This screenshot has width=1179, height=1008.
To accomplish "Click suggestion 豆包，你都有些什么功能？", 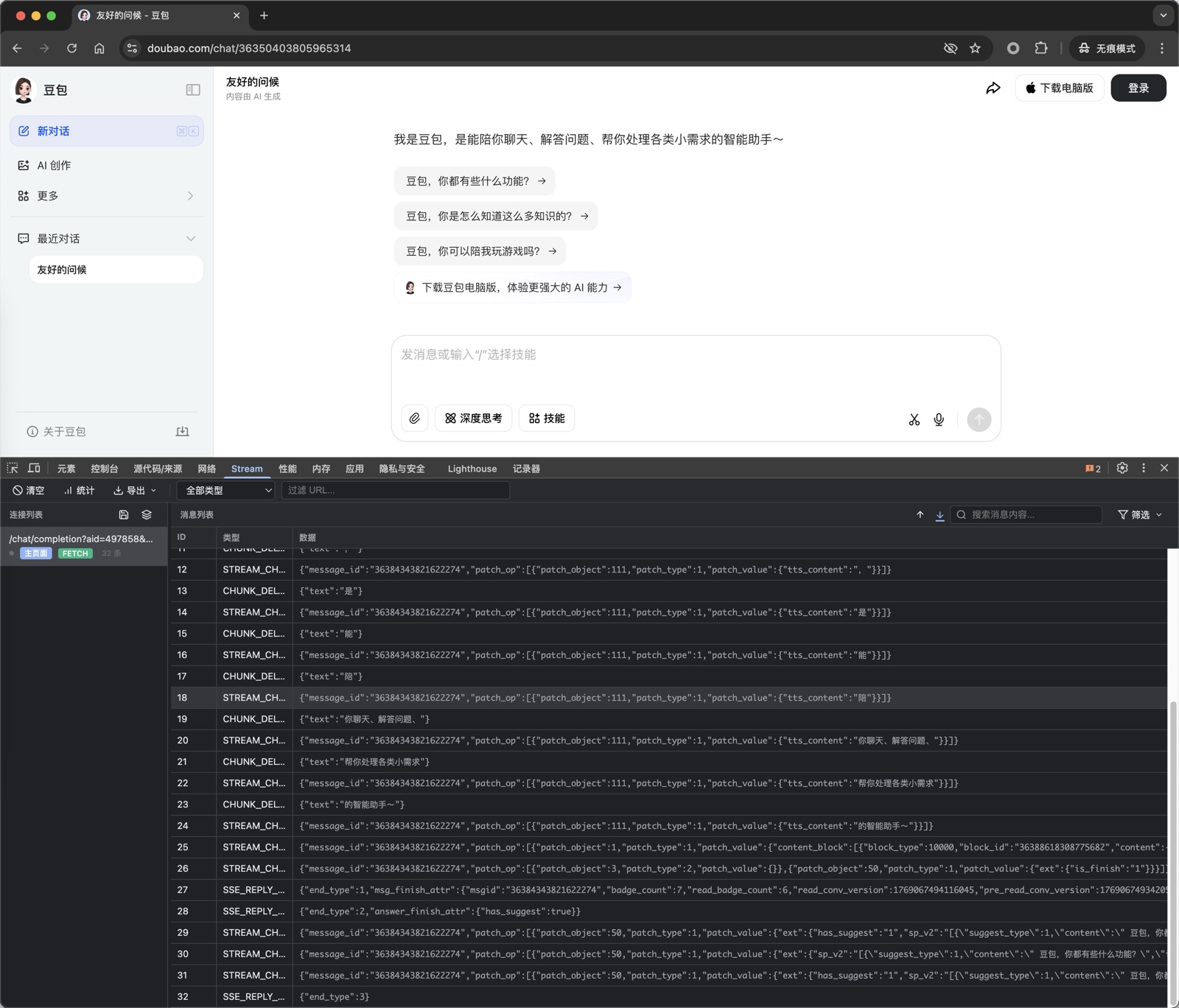I will pyautogui.click(x=475, y=181).
